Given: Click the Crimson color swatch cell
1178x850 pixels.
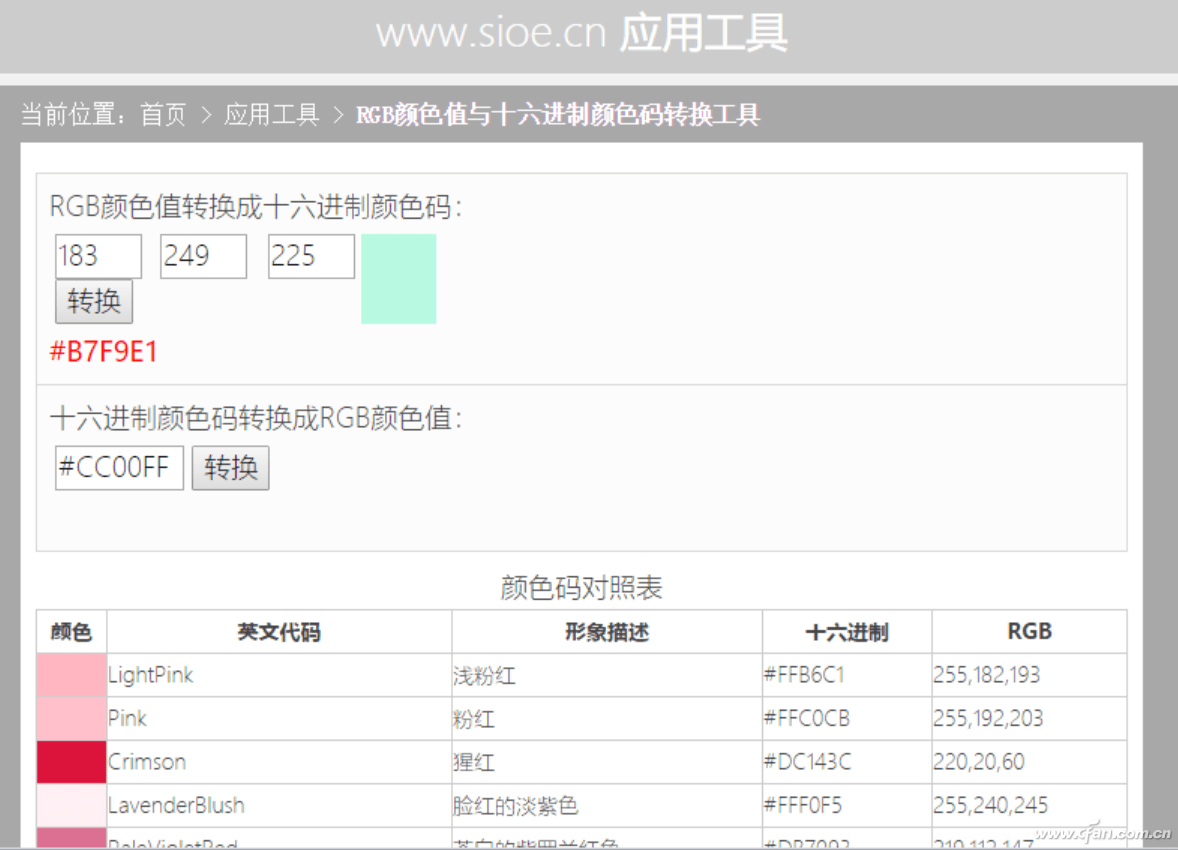Looking at the screenshot, I should (71, 762).
